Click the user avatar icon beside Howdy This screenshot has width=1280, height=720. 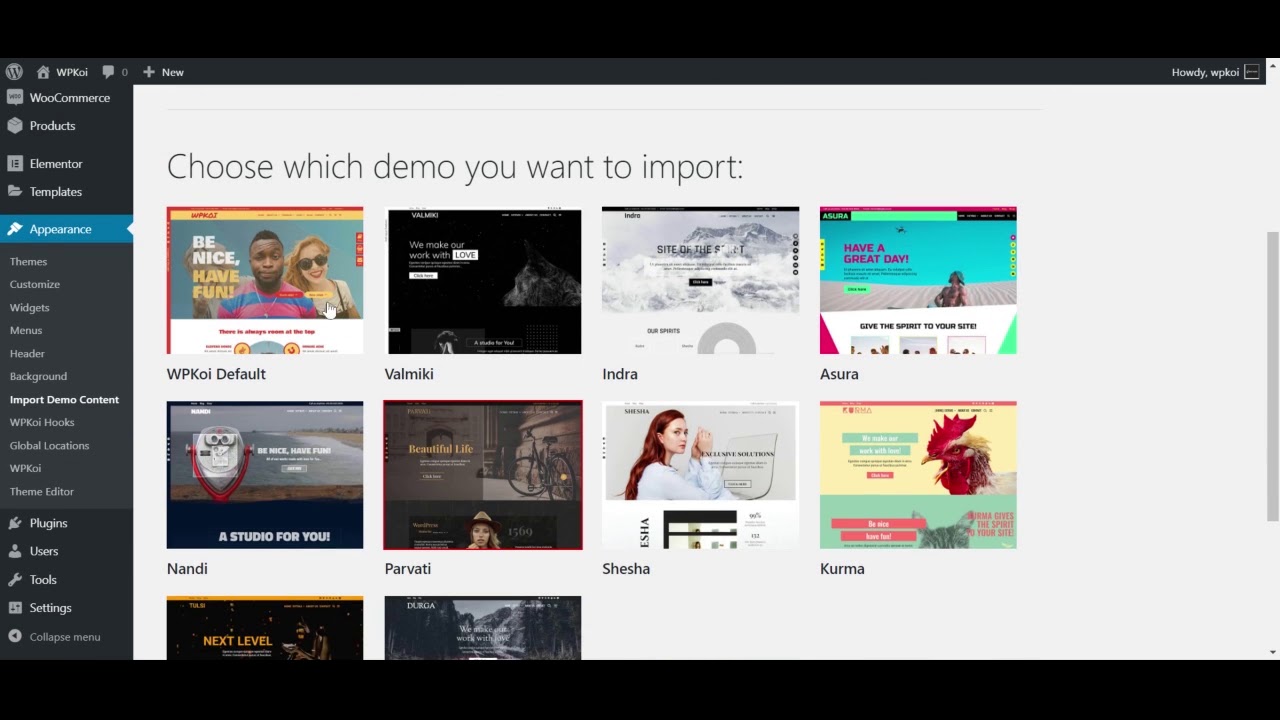1251,72
